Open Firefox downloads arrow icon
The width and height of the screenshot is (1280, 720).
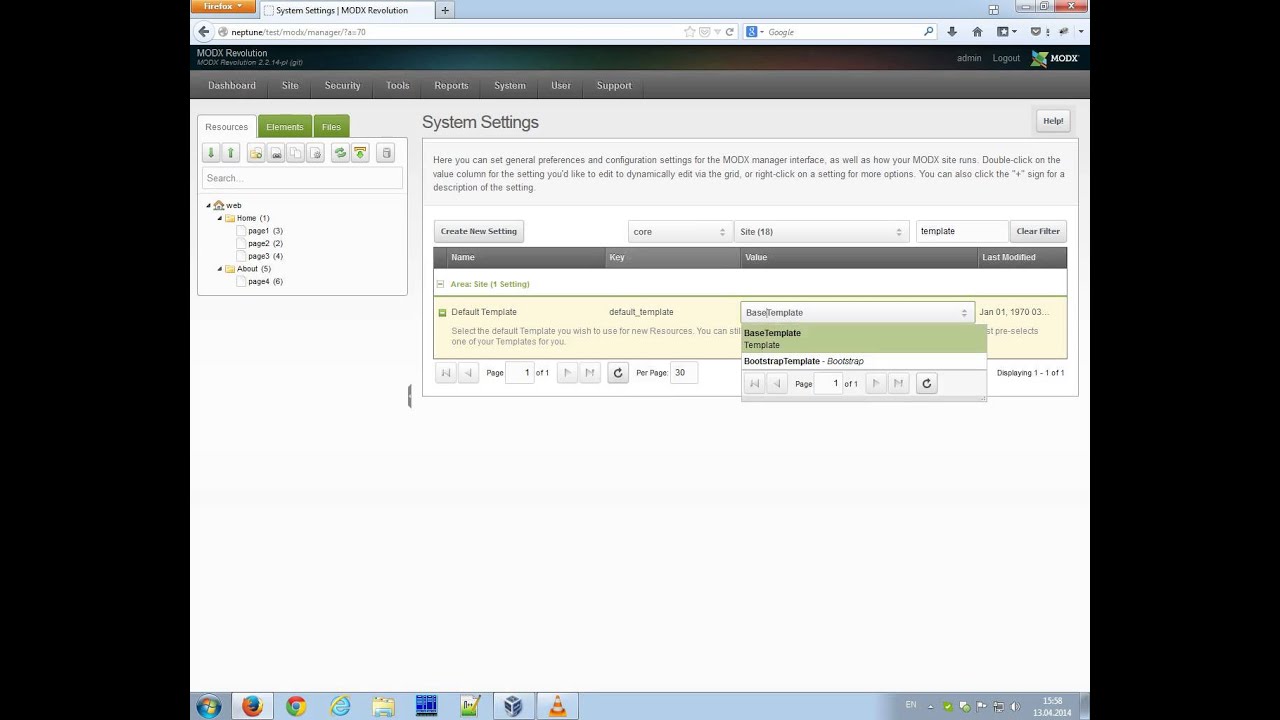[x=952, y=32]
